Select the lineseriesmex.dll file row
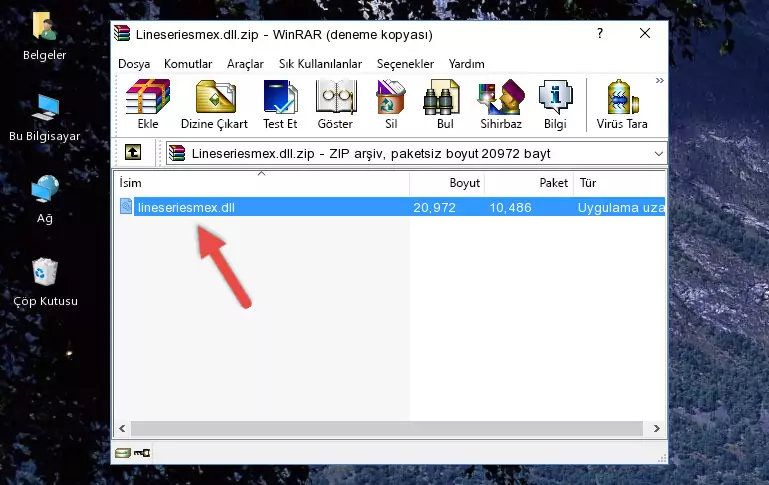This screenshot has height=485, width=769. (390, 207)
